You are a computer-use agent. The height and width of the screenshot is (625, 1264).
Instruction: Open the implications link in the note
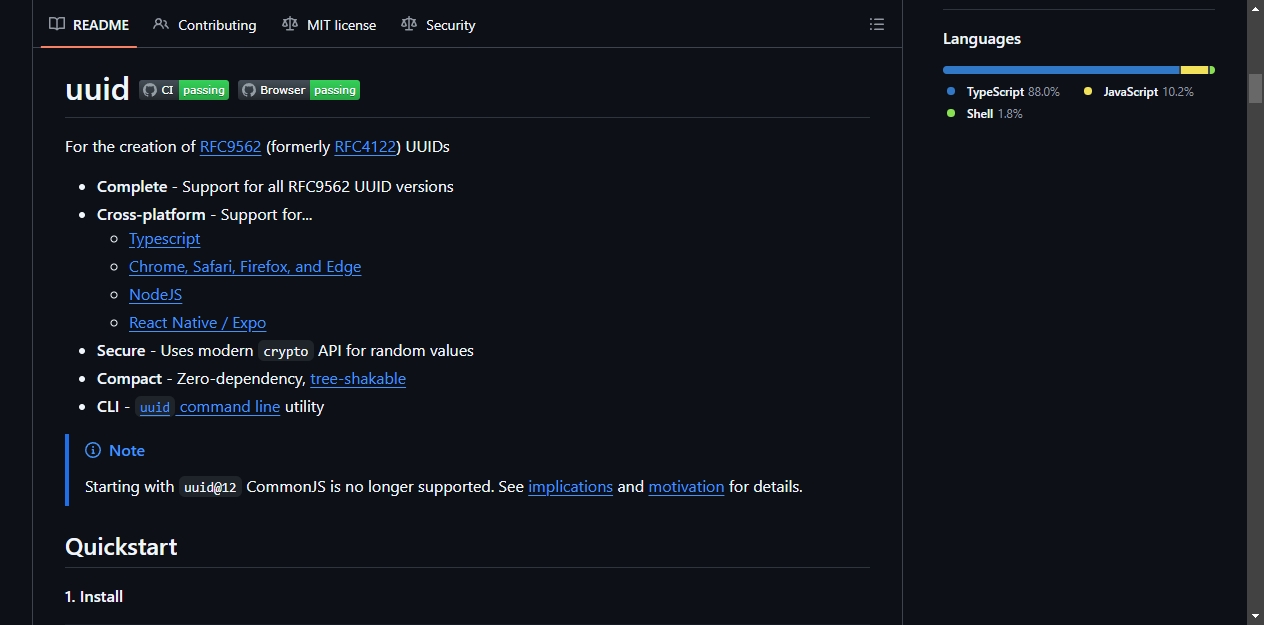click(x=570, y=486)
